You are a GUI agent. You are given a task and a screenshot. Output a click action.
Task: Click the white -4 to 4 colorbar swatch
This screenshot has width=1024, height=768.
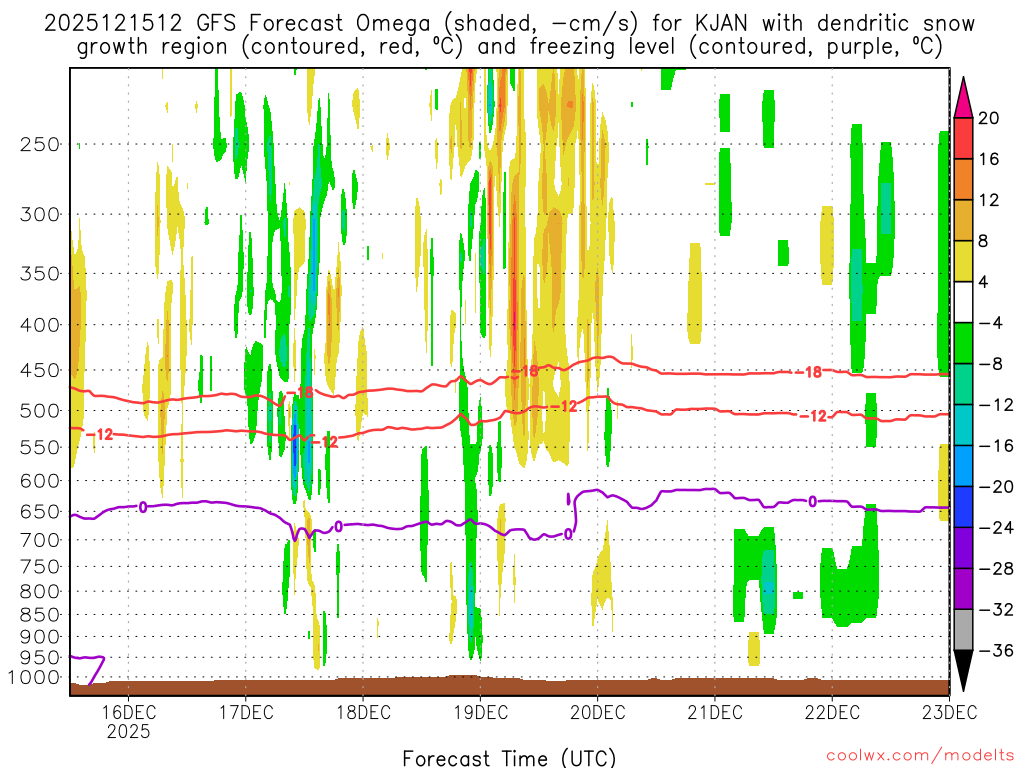[x=963, y=302]
